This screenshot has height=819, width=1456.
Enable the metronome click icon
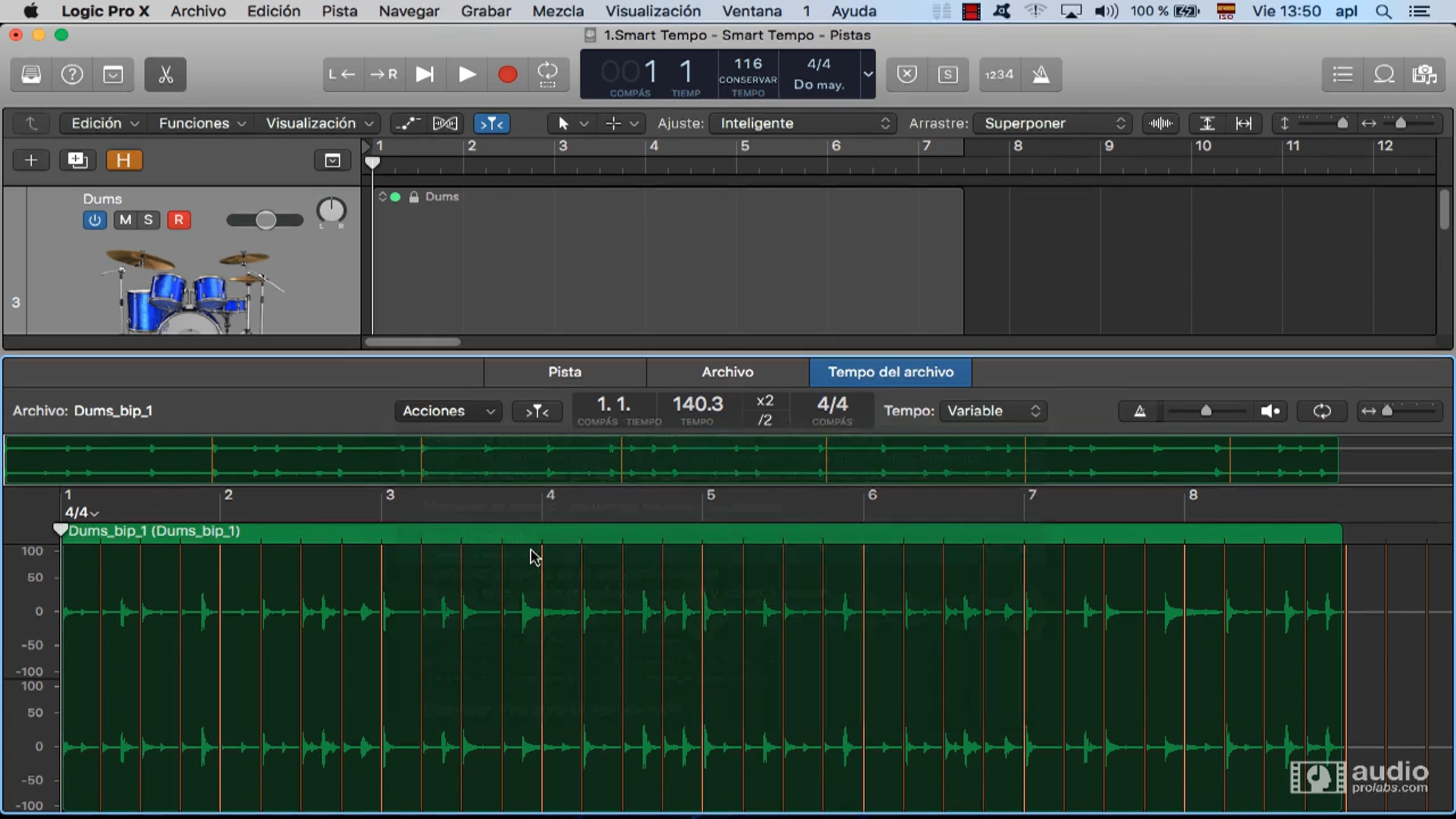pos(1041,75)
